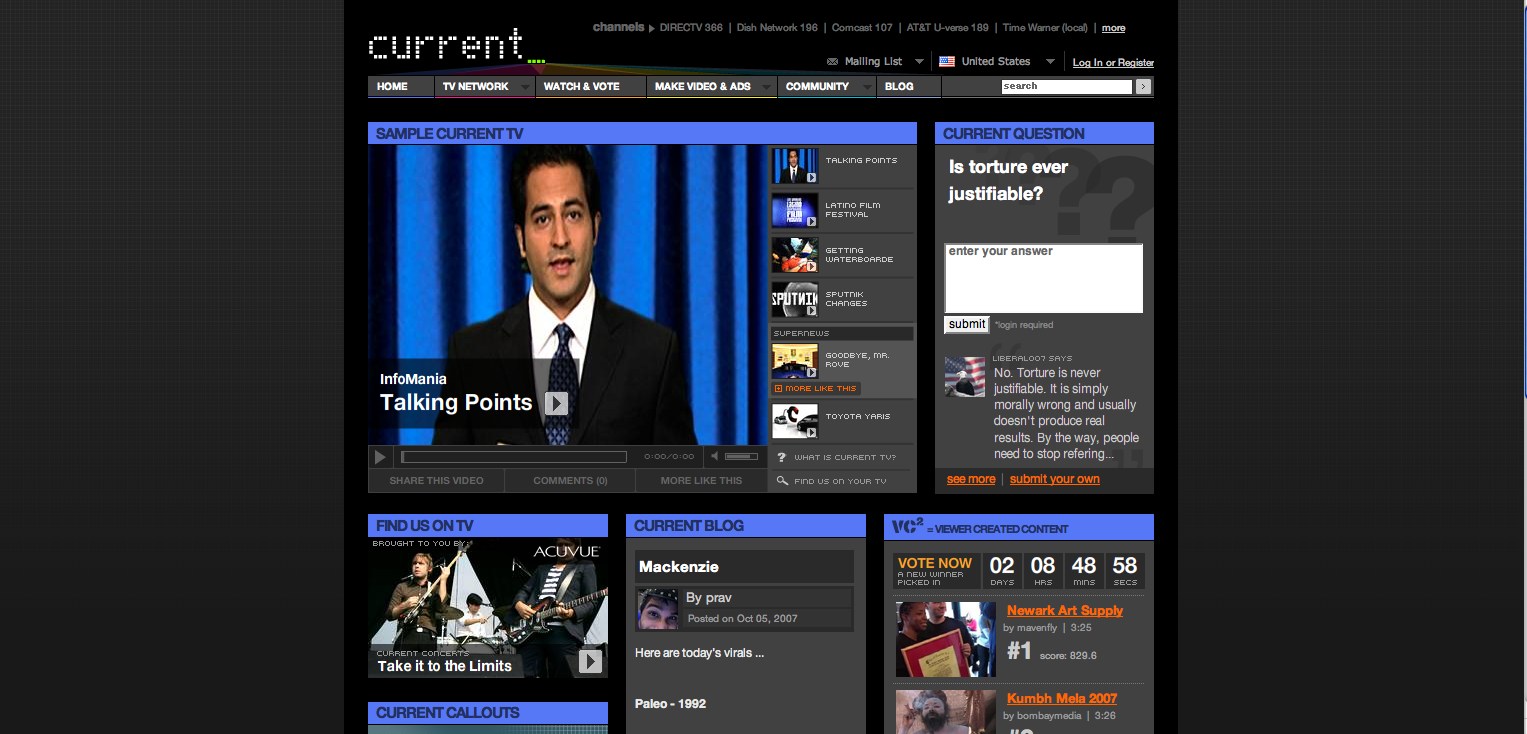Click the plus icon on More Like This
Viewport: 1527px width, 734px height.
click(x=778, y=388)
